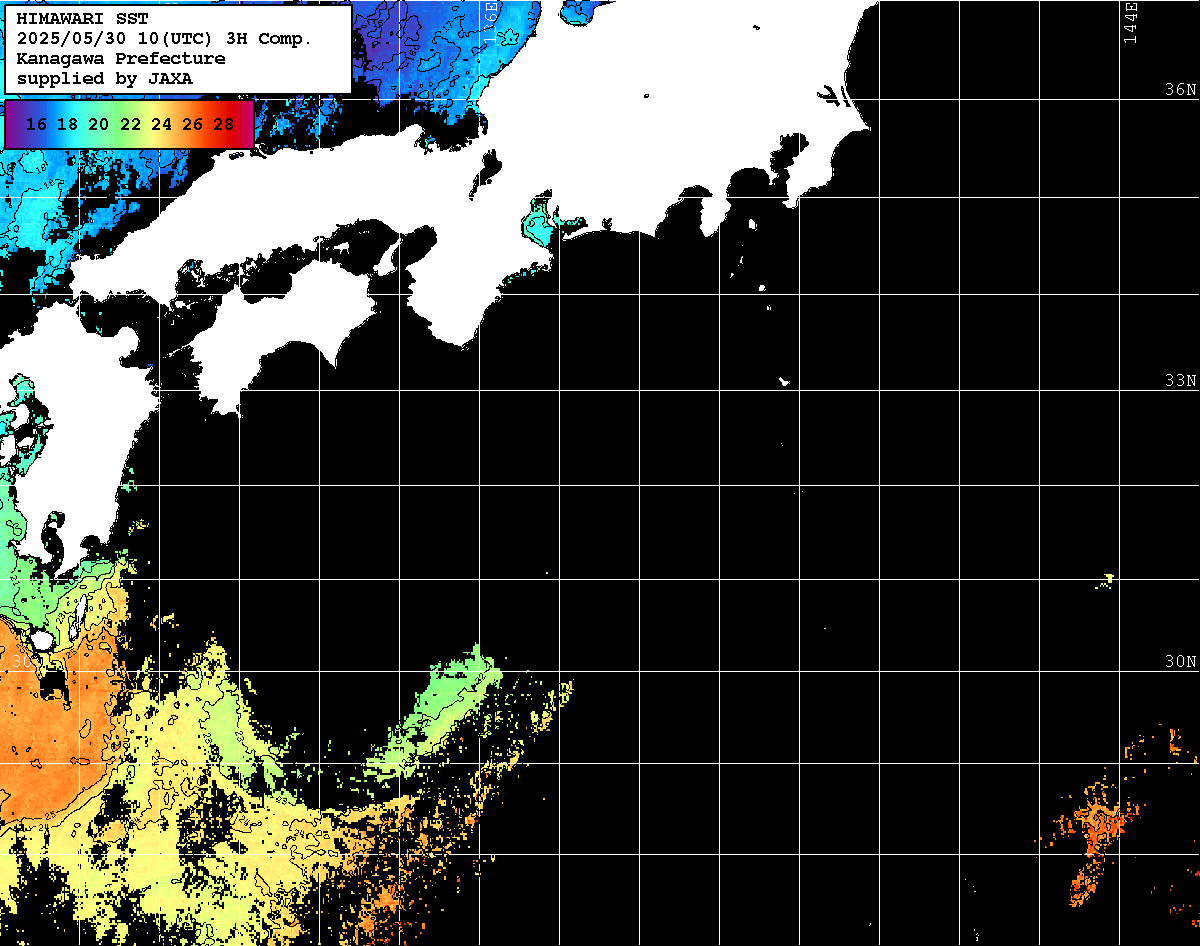Click the 20 value on the temperature scale
This screenshot has width=1200, height=946.
(98, 125)
